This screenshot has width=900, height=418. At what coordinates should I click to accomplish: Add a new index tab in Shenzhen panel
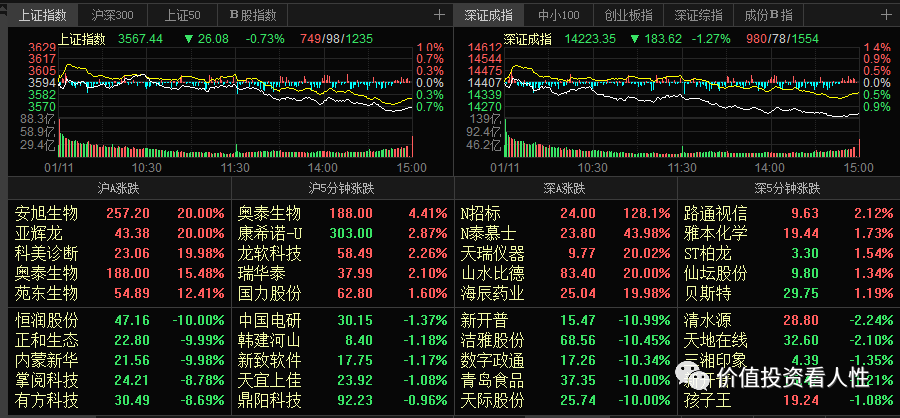886,14
